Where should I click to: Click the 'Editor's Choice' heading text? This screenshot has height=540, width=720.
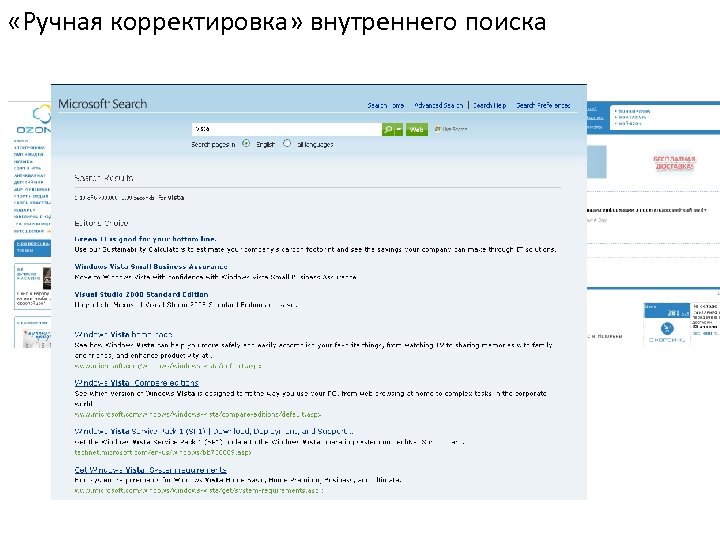[101, 223]
